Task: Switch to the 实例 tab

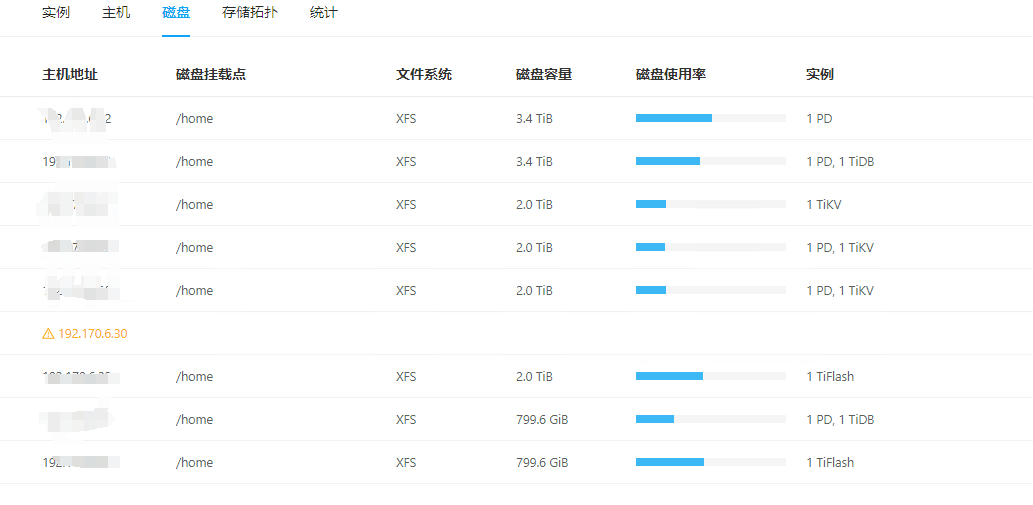Action: coord(56,13)
